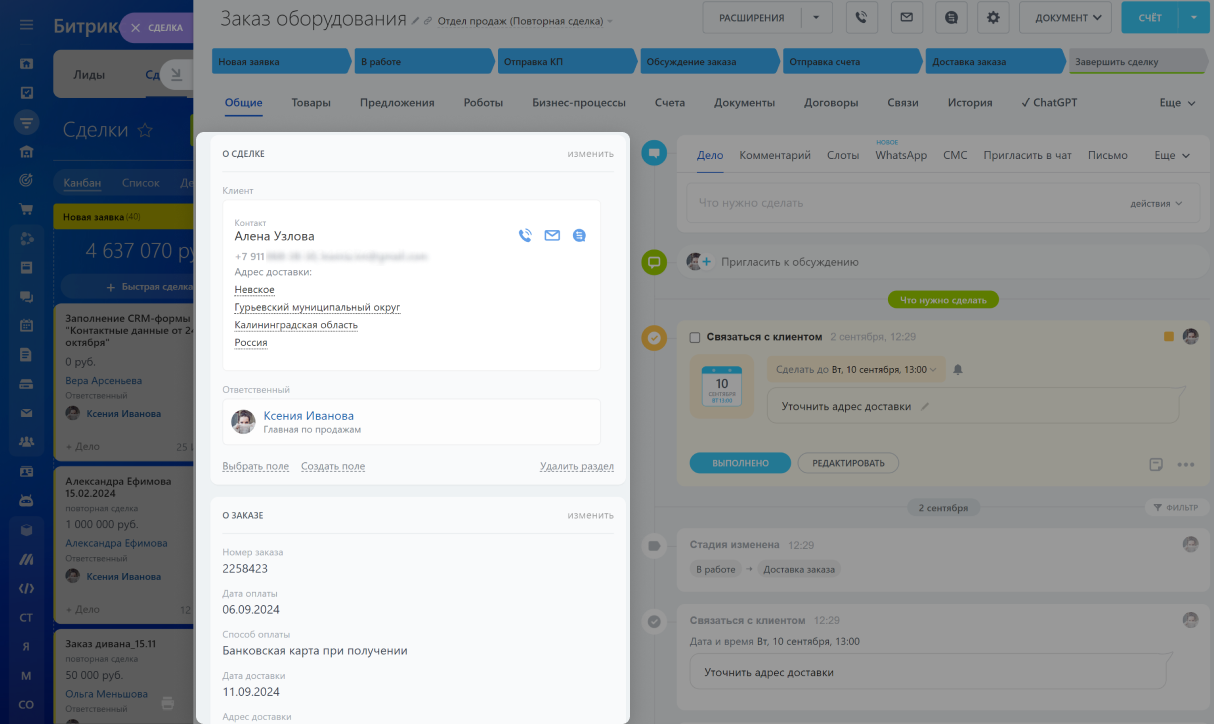Check the Связаться с клиентом checkbox
Screen dimensions: 1214x724
[695, 338]
